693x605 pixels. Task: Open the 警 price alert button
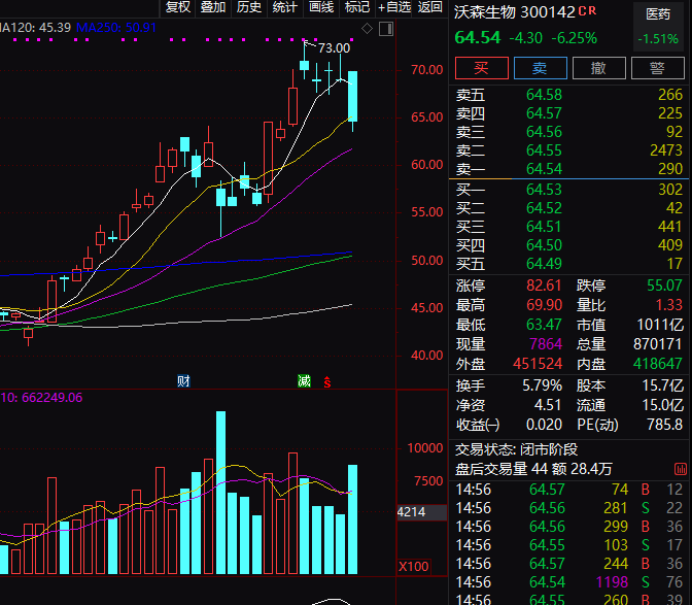click(x=657, y=67)
